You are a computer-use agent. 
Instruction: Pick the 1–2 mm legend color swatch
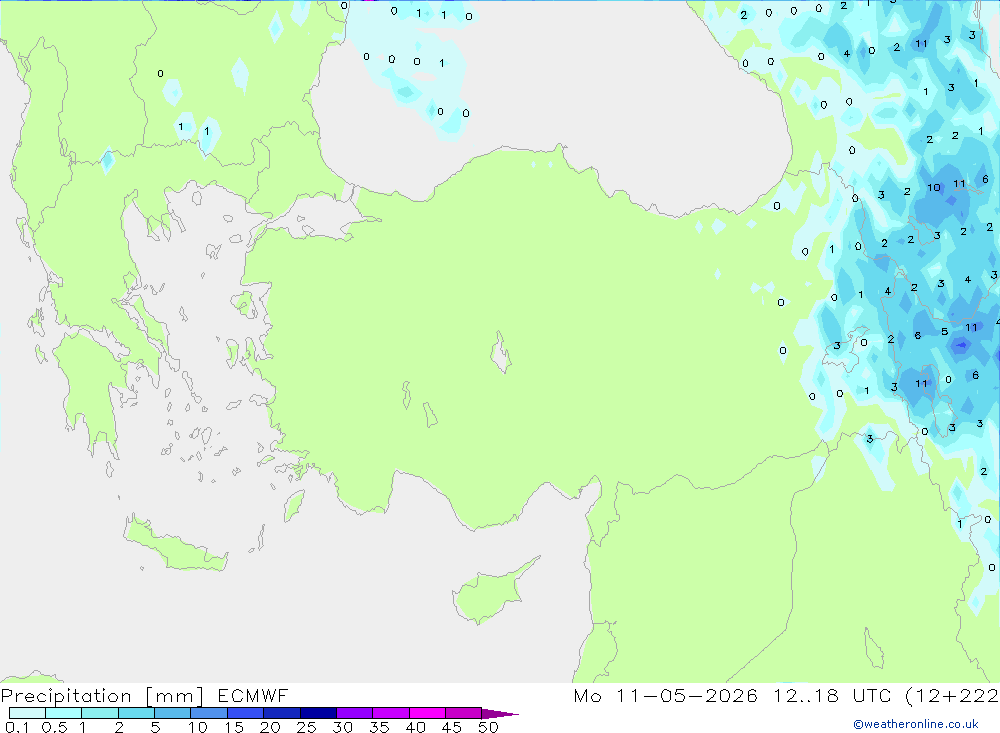(100, 713)
